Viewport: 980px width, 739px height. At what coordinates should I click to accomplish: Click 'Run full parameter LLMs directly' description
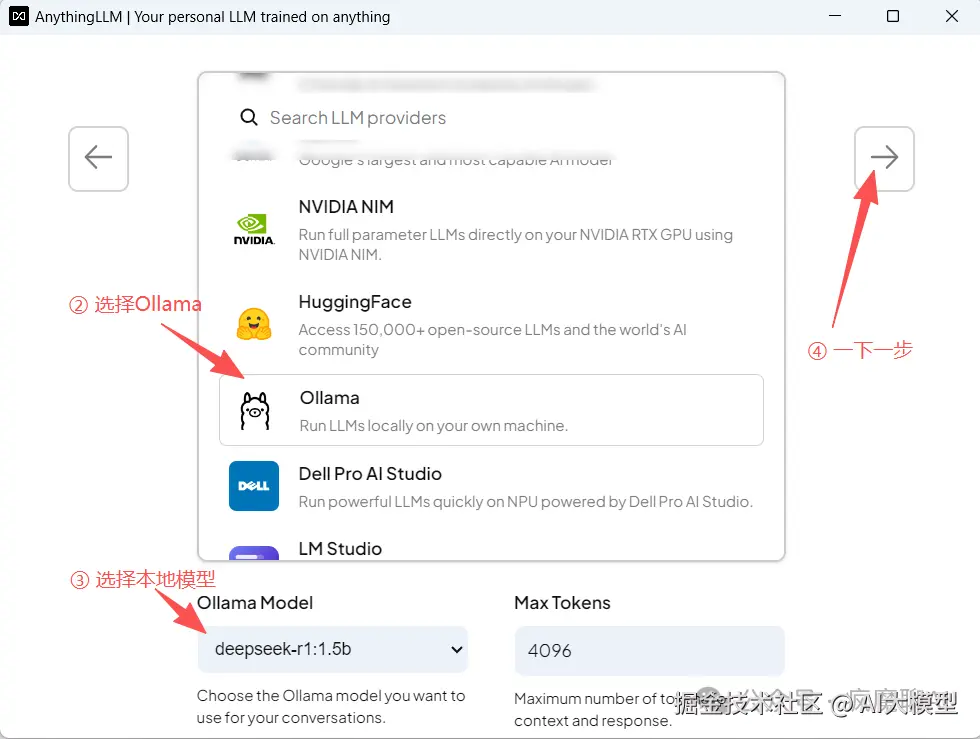tap(516, 244)
